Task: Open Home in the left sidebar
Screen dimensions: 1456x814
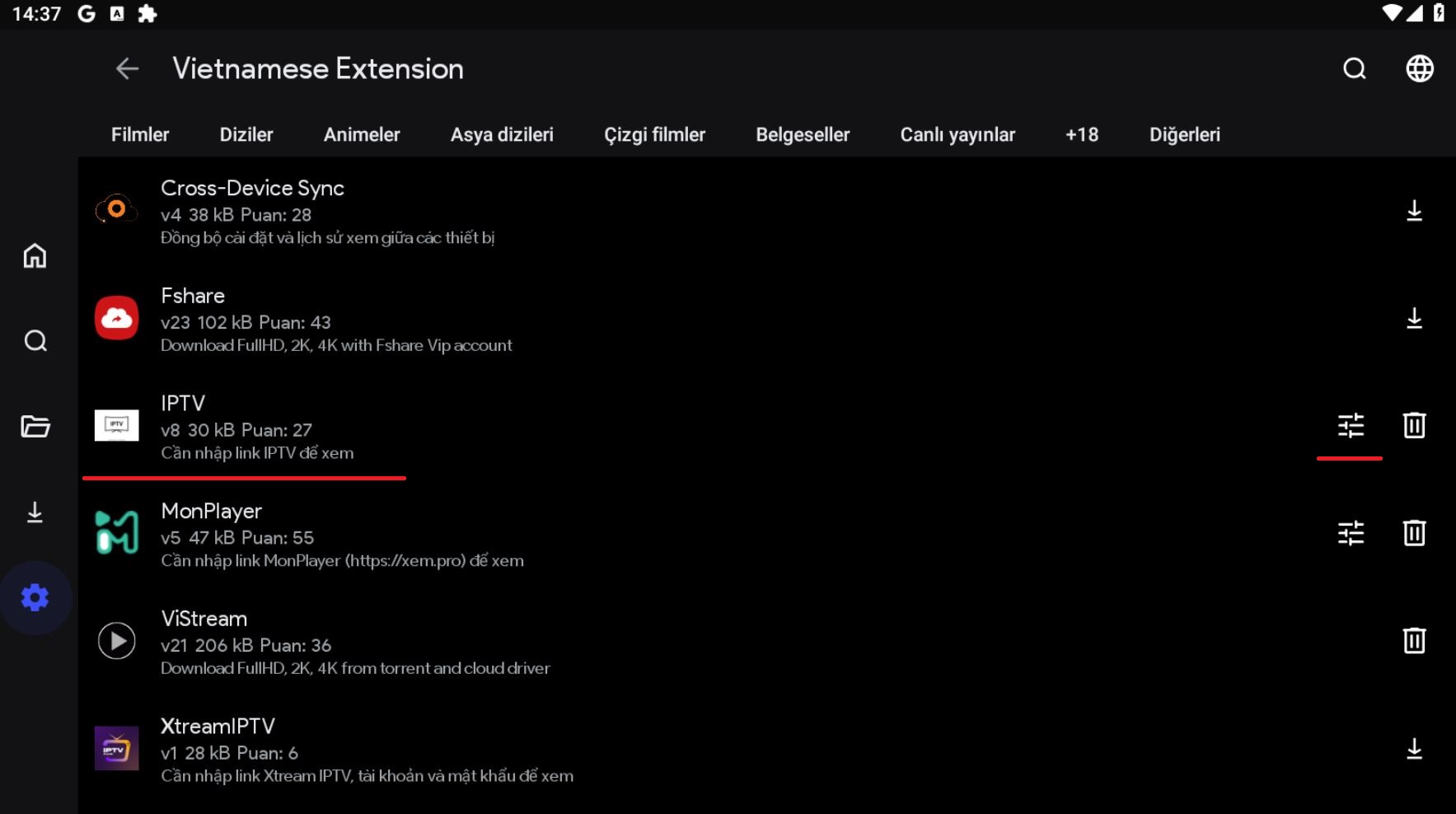Action: click(x=35, y=255)
